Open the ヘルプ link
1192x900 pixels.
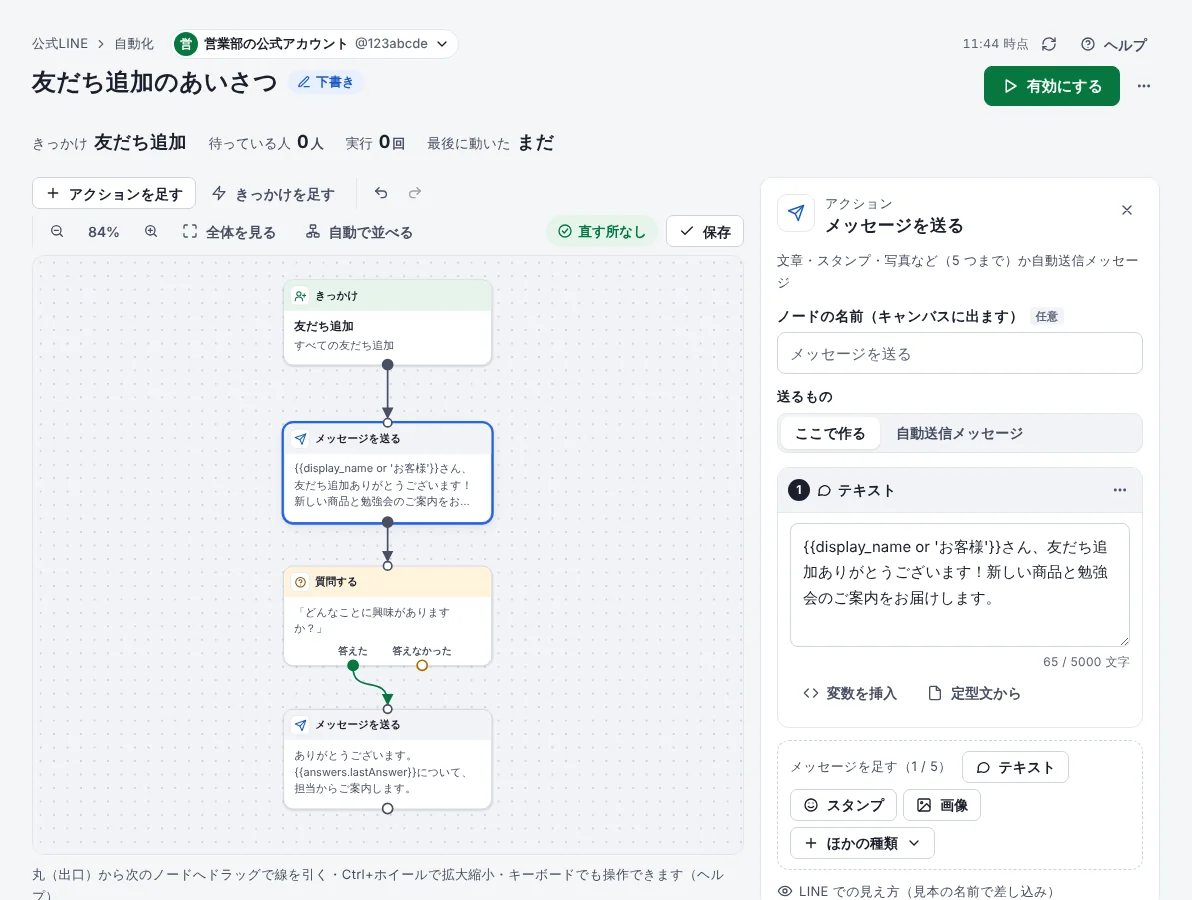[x=1114, y=44]
